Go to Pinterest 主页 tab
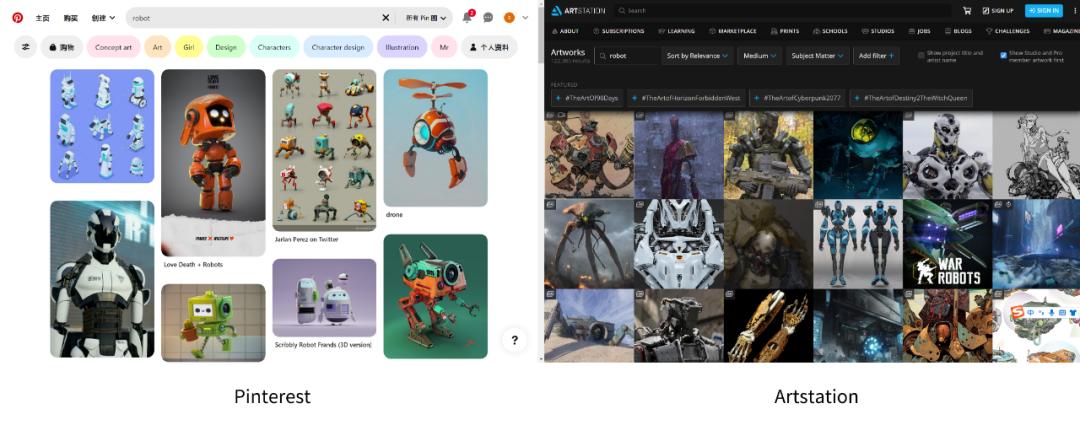1080x425 pixels. 42,18
